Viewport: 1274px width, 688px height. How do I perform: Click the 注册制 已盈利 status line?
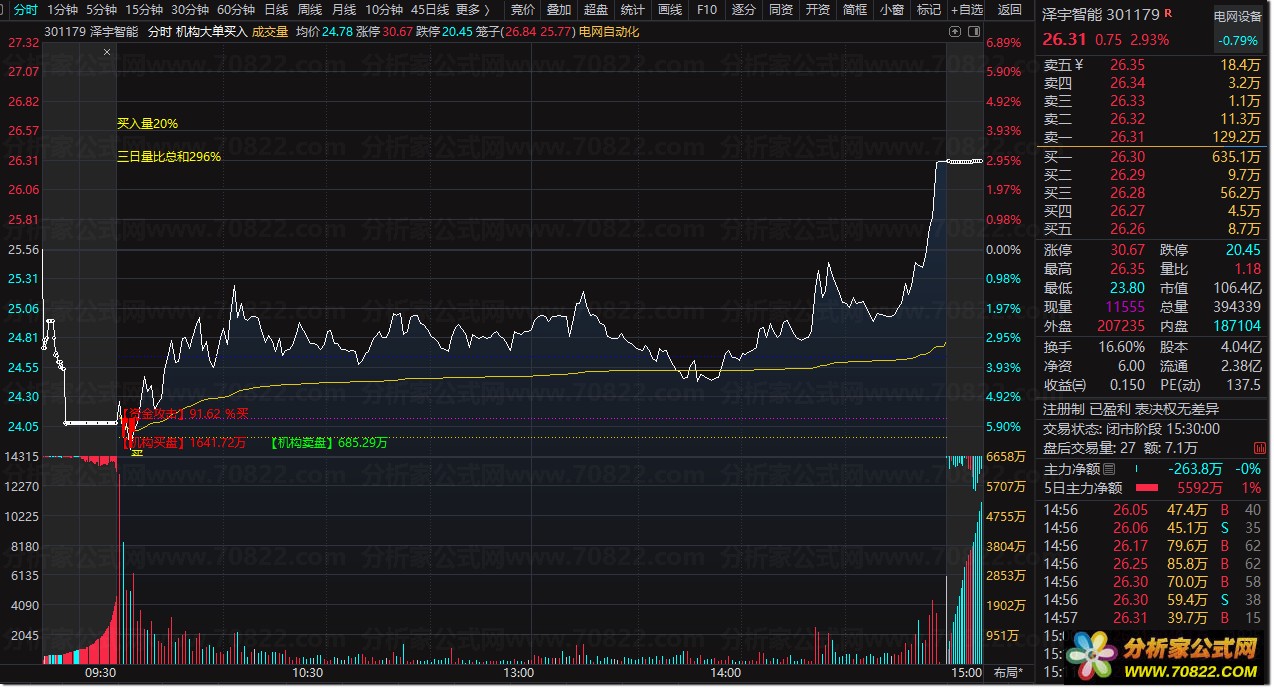(x=1131, y=409)
